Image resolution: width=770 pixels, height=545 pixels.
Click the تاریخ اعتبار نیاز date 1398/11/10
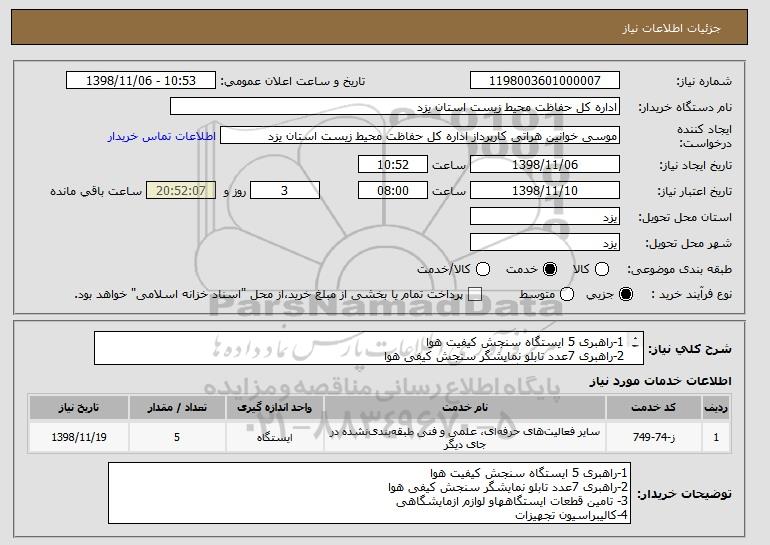pyautogui.click(x=545, y=191)
